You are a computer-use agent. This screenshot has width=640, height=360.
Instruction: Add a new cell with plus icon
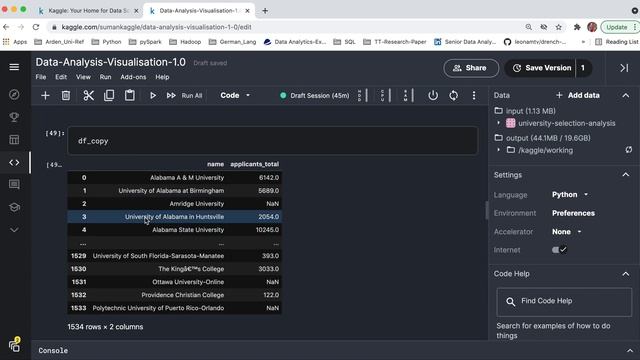coord(45,96)
